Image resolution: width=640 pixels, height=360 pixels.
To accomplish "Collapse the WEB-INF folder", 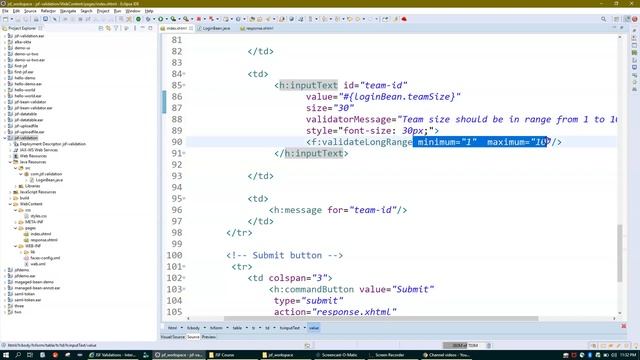I will pos(16,246).
